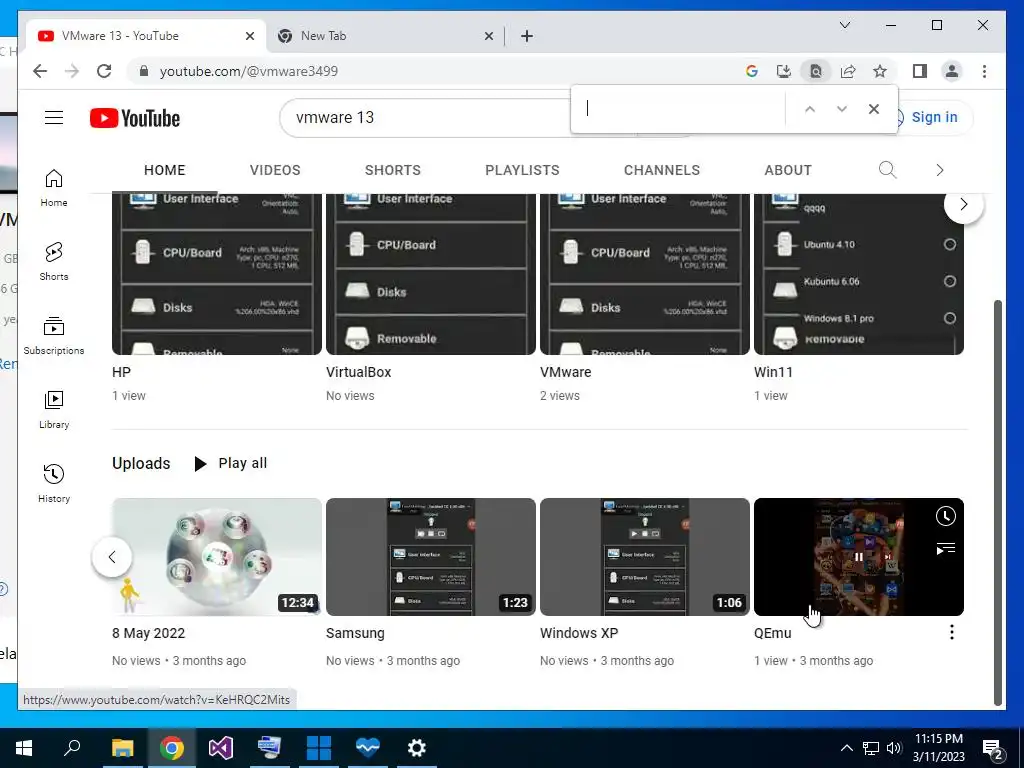1024x768 pixels.
Task: Switch to the VIDEOS channel tab
Action: click(x=275, y=170)
